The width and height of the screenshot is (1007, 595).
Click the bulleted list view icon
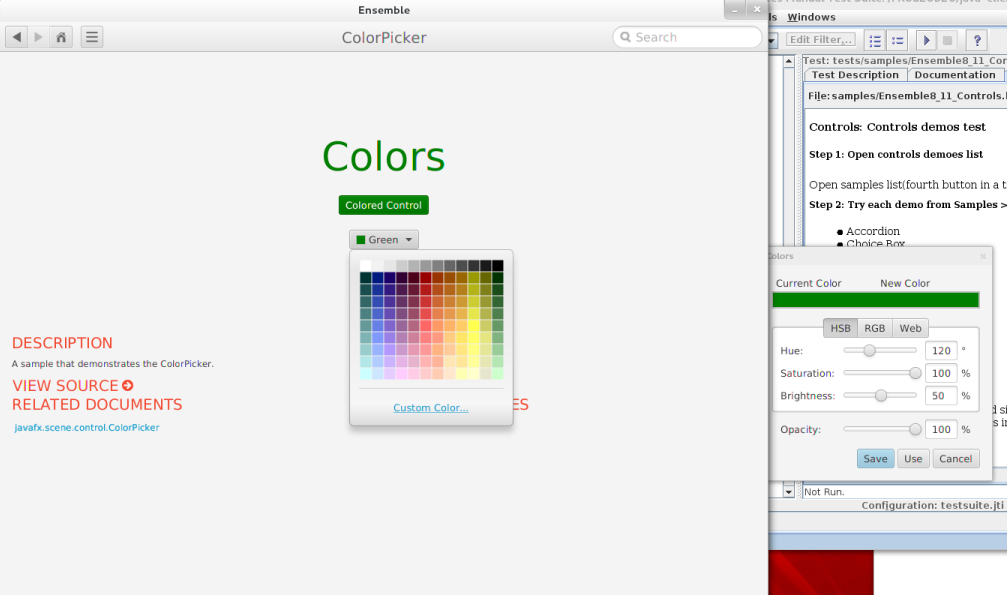[x=897, y=40]
